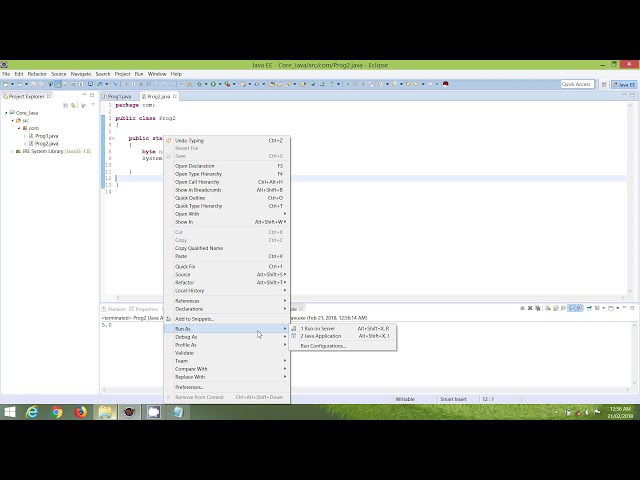Collapse the src folder node
This screenshot has width=640, height=480.
[13, 120]
